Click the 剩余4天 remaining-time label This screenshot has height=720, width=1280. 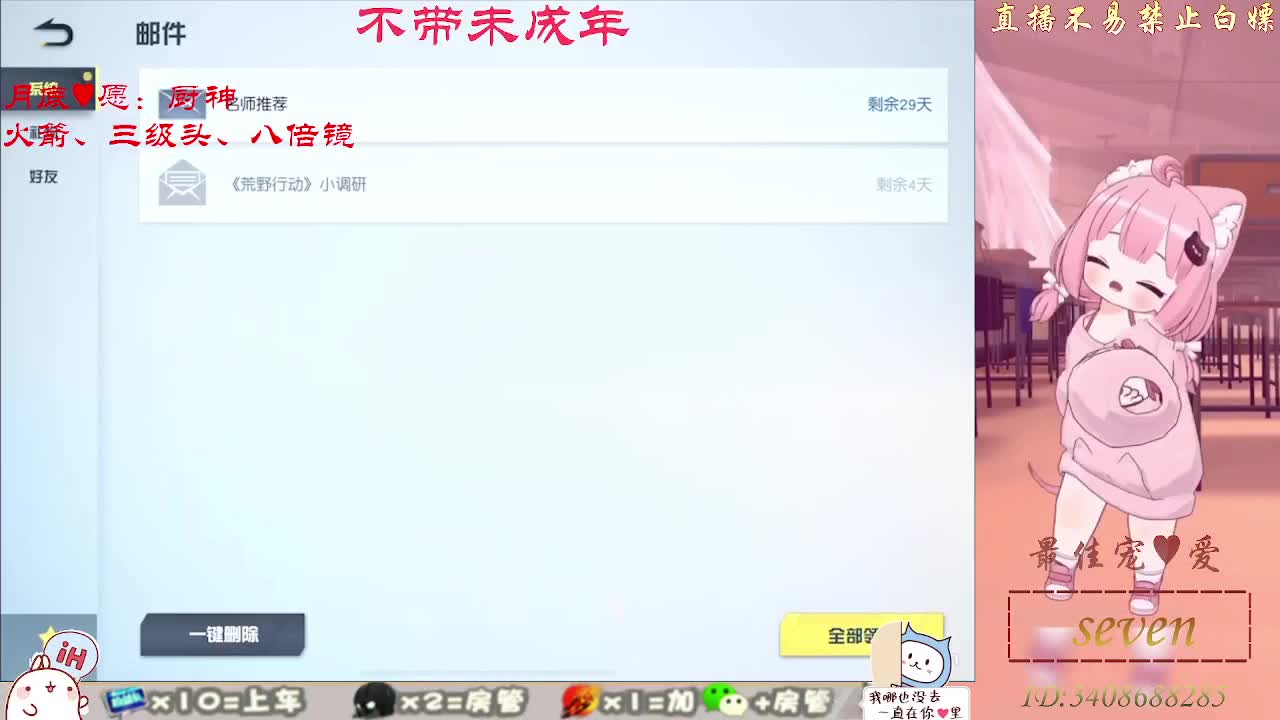[x=904, y=185]
